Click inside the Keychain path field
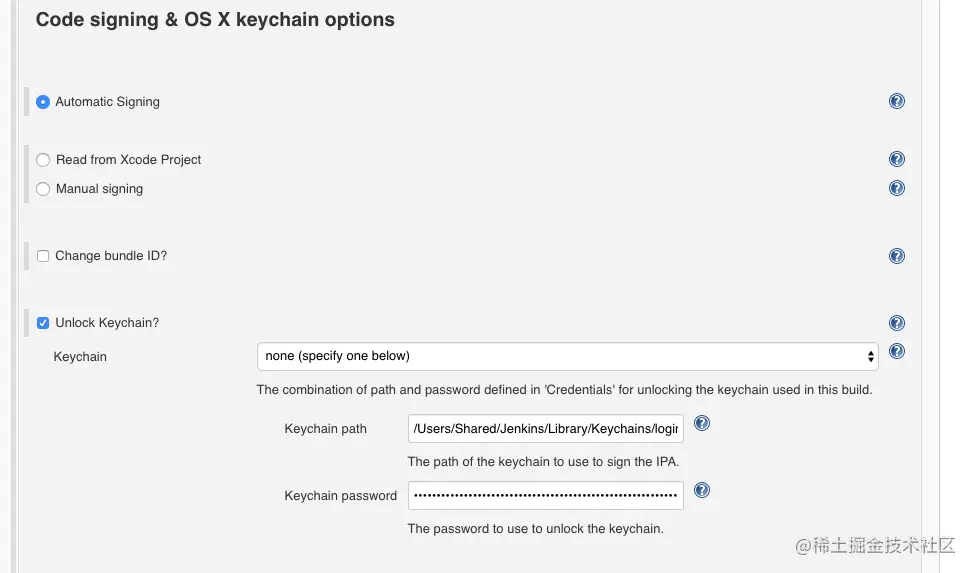Viewport: 973px width, 573px height. tap(545, 429)
